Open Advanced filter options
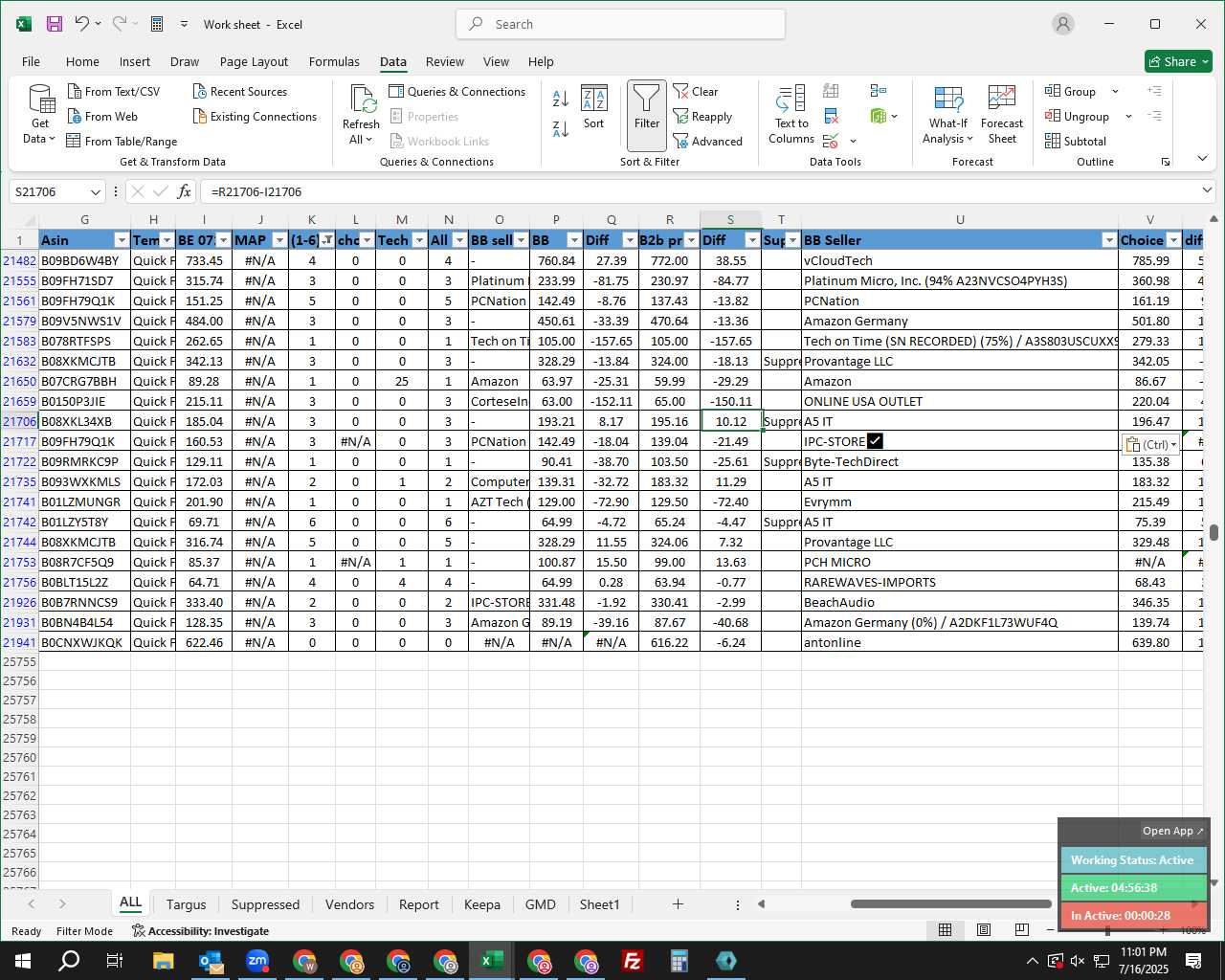 coord(708,141)
